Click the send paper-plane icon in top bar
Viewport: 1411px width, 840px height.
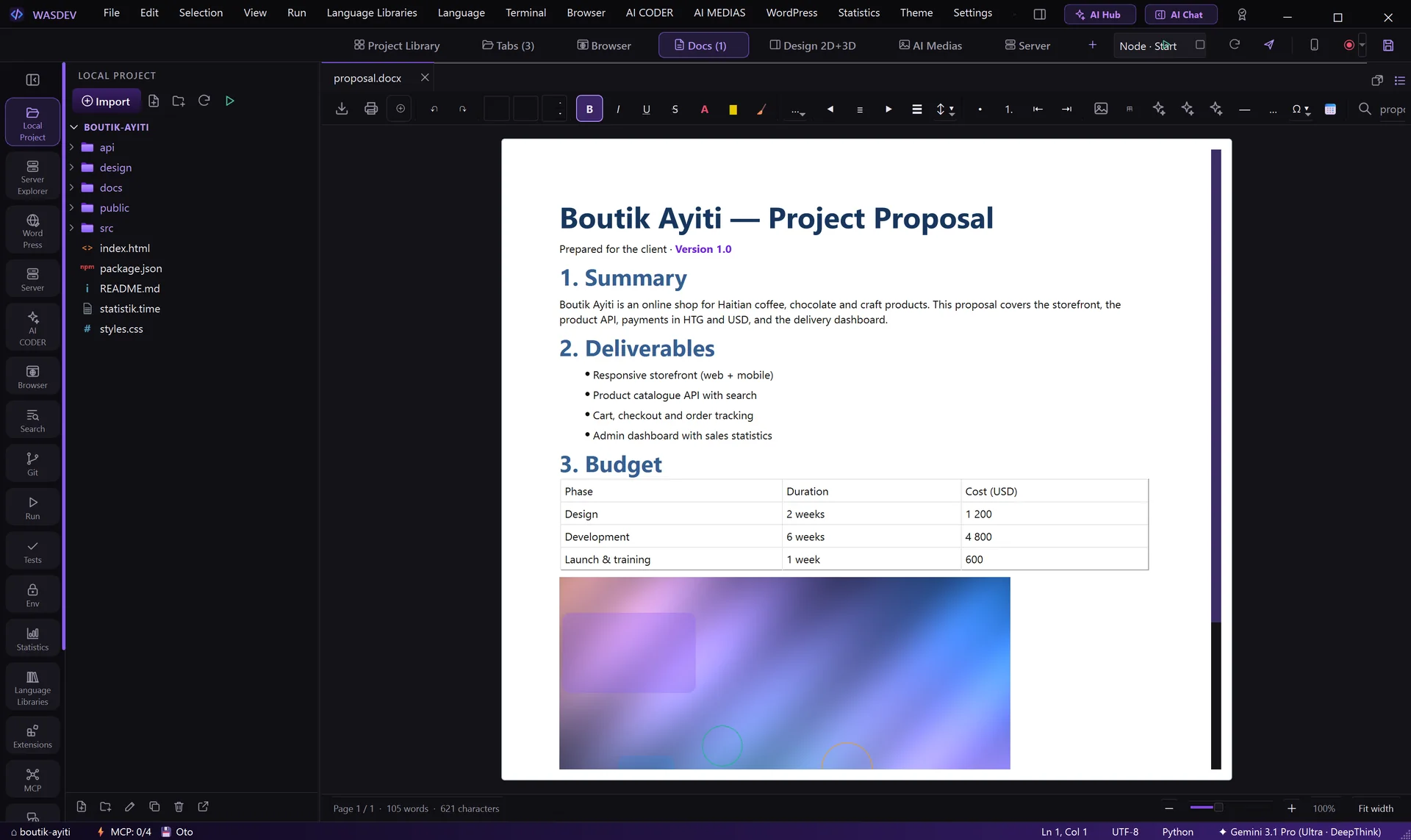(1269, 45)
